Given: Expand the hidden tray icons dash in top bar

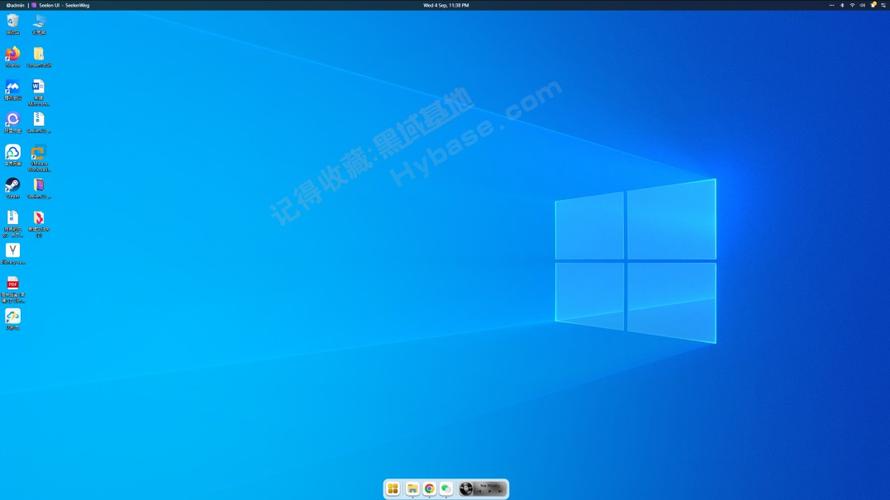Looking at the screenshot, I should pos(832,5).
